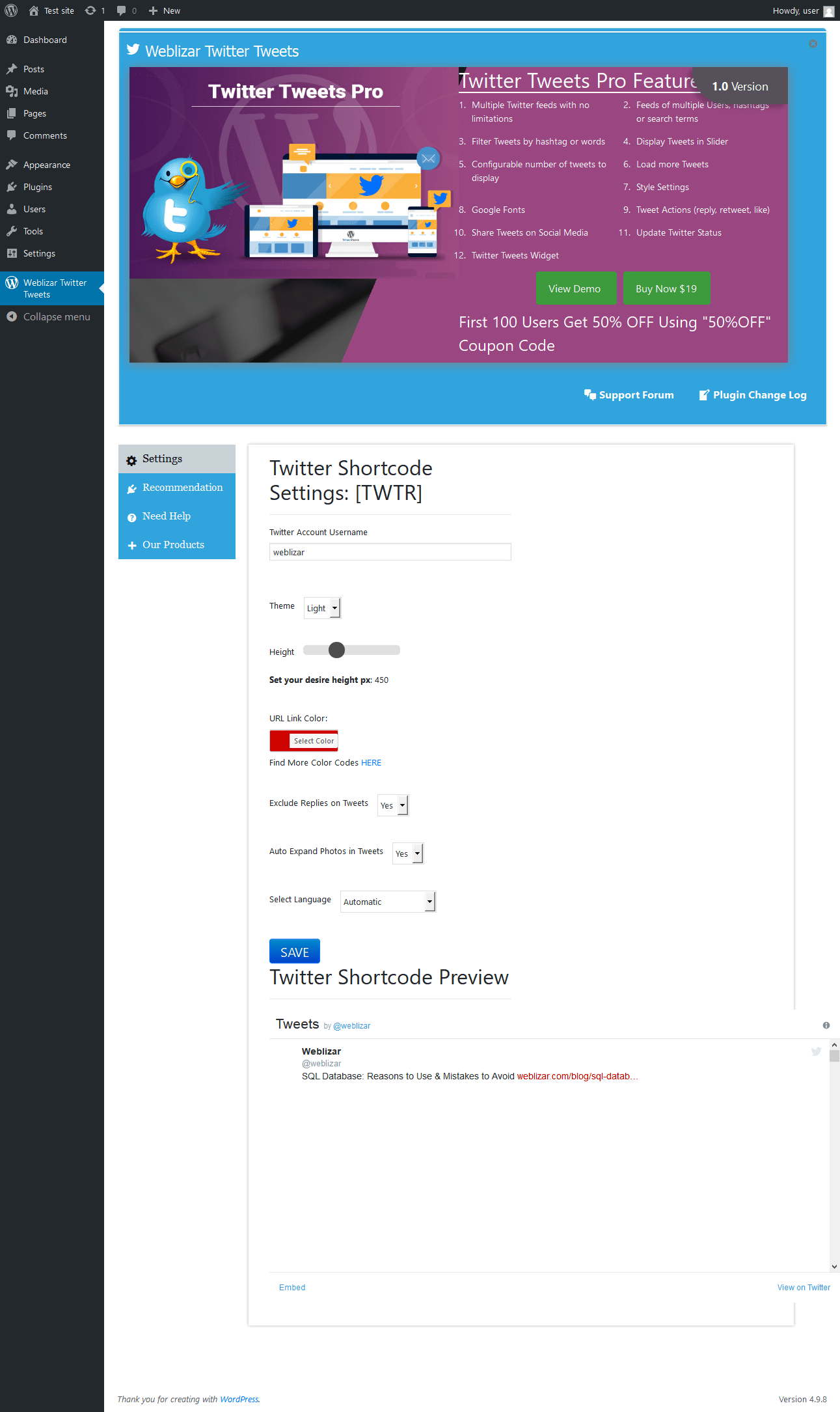Collapse the admin sidebar menu
The width and height of the screenshot is (840, 1412).
pyautogui.click(x=52, y=316)
